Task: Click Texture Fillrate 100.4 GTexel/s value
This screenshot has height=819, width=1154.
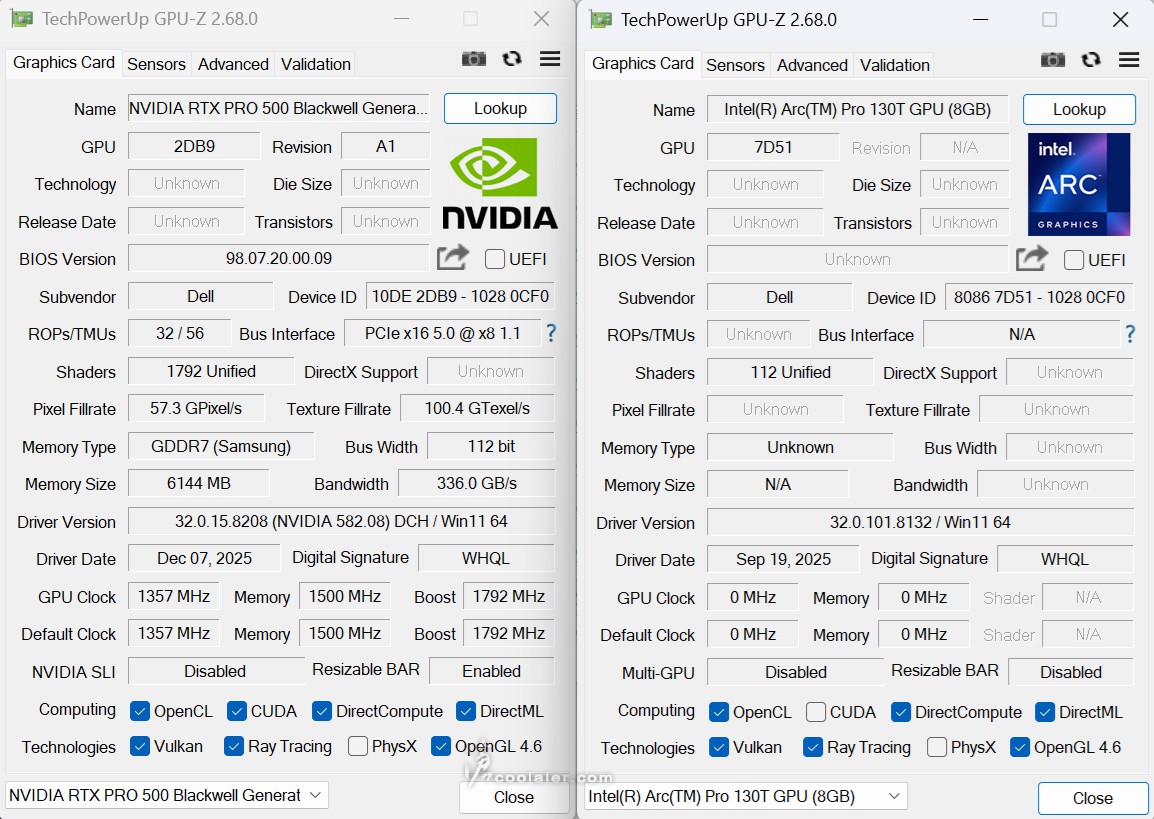Action: [477, 408]
